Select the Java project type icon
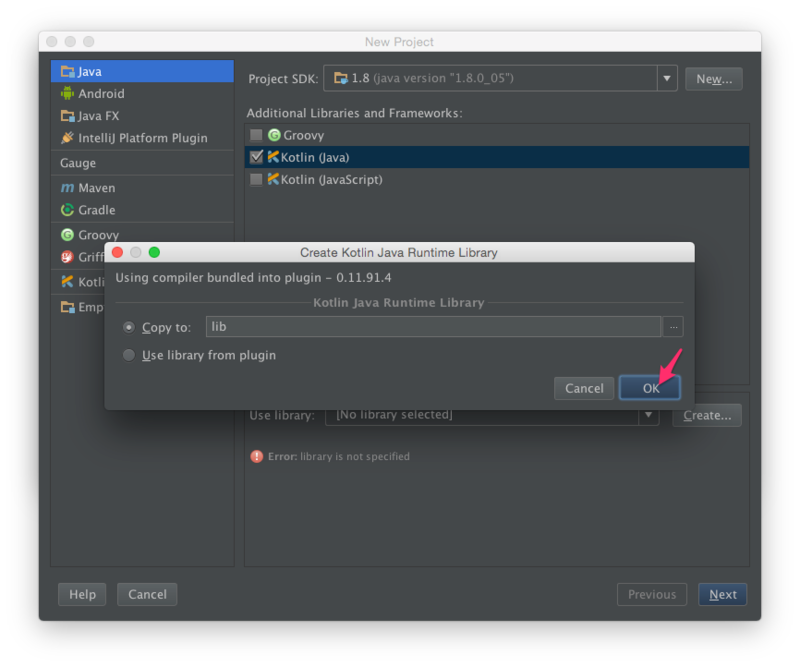The height and width of the screenshot is (667, 800). tap(67, 71)
